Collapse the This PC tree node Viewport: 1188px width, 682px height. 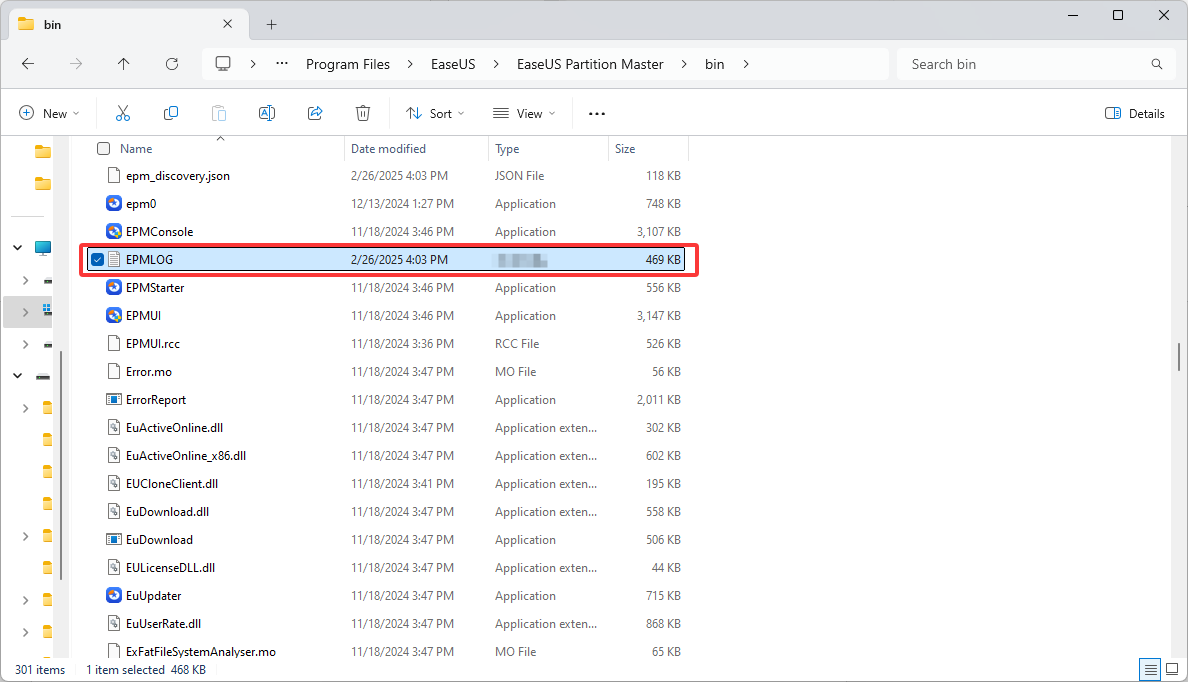pos(17,247)
